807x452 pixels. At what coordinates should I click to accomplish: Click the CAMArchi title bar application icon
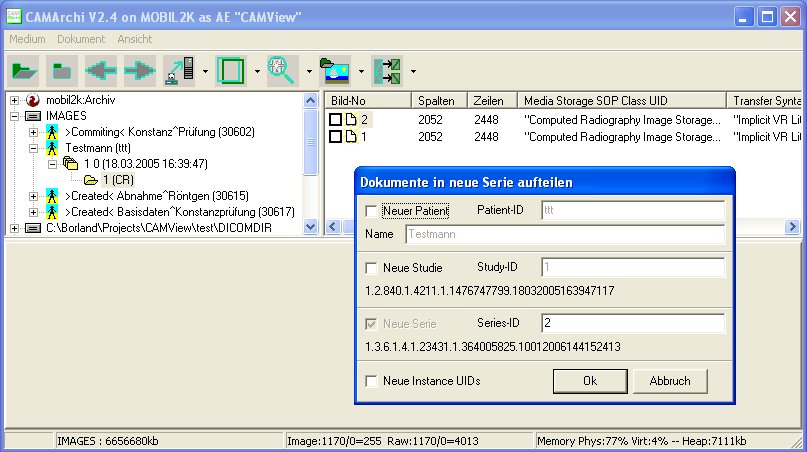pos(14,16)
